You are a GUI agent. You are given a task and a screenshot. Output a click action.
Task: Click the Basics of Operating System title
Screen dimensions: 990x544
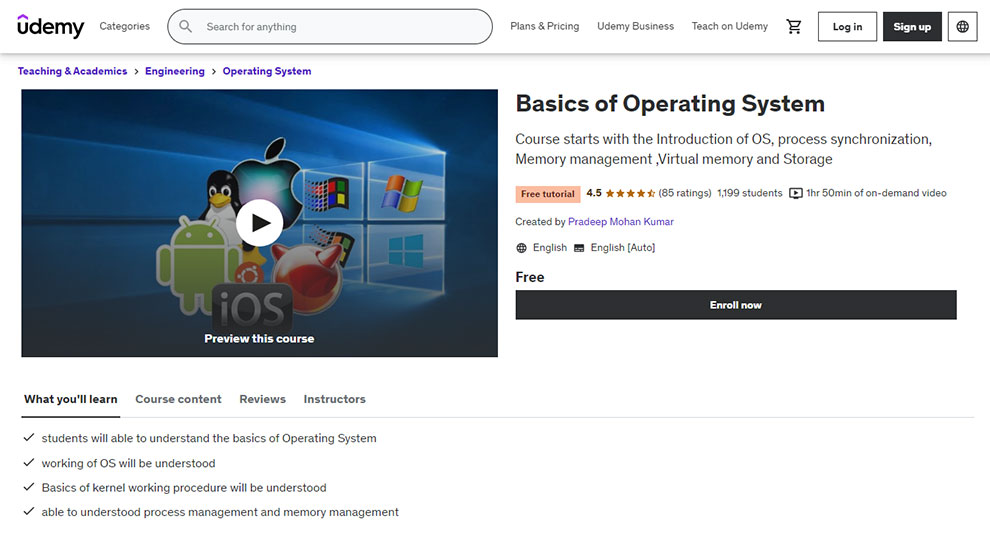670,103
